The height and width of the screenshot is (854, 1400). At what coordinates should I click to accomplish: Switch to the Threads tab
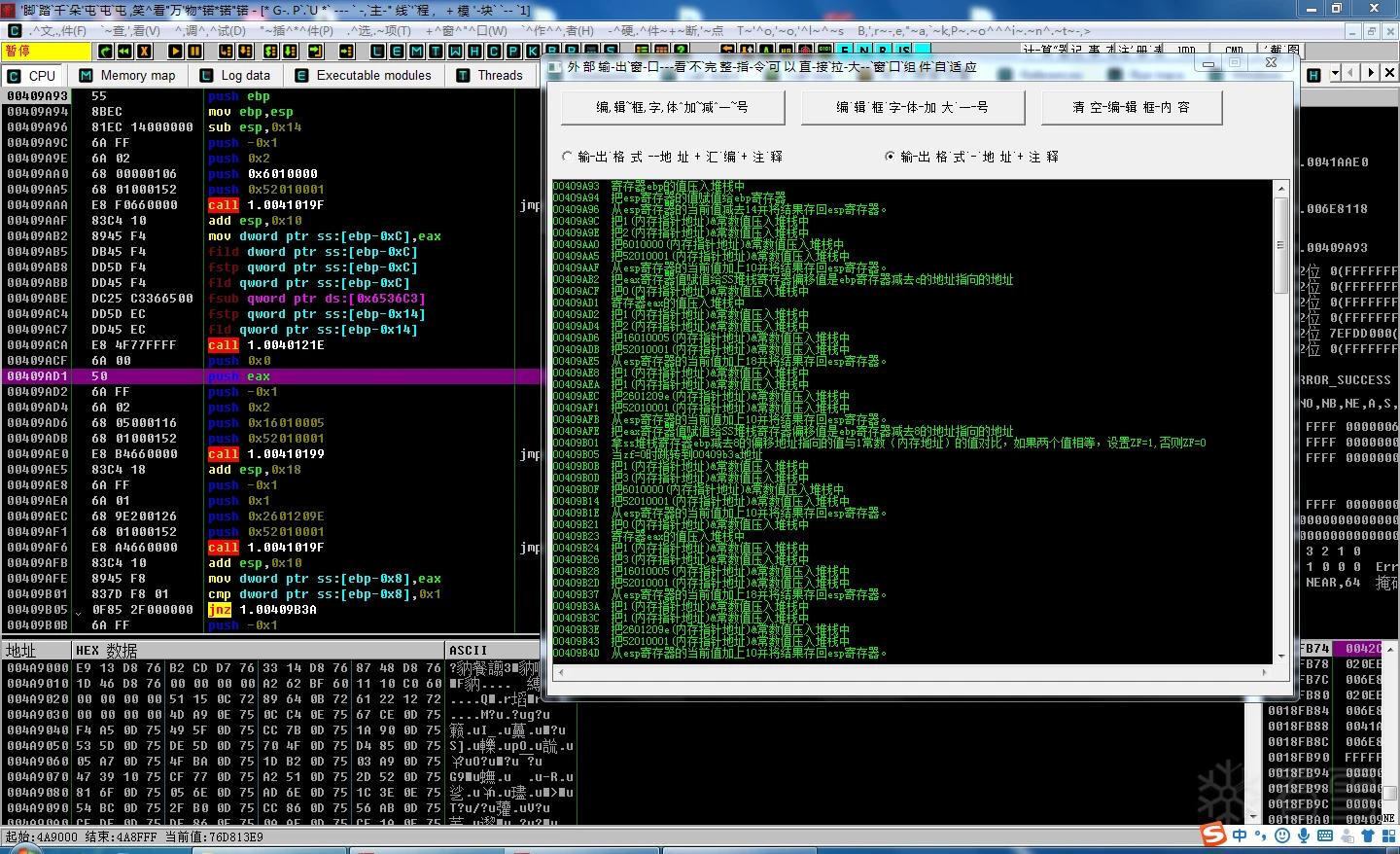tap(491, 75)
